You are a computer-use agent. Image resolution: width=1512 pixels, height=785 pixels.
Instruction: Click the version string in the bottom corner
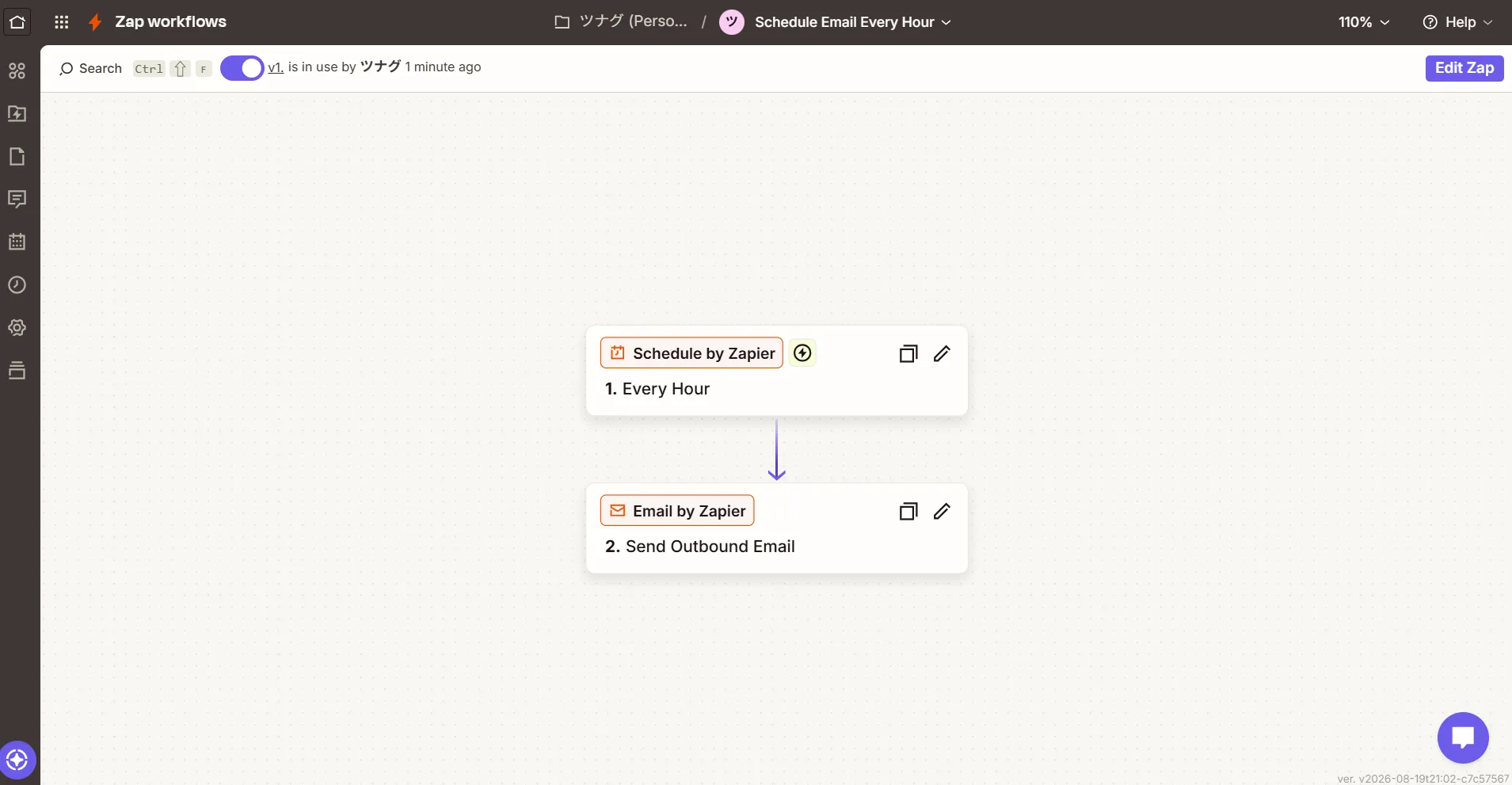coord(1423,779)
